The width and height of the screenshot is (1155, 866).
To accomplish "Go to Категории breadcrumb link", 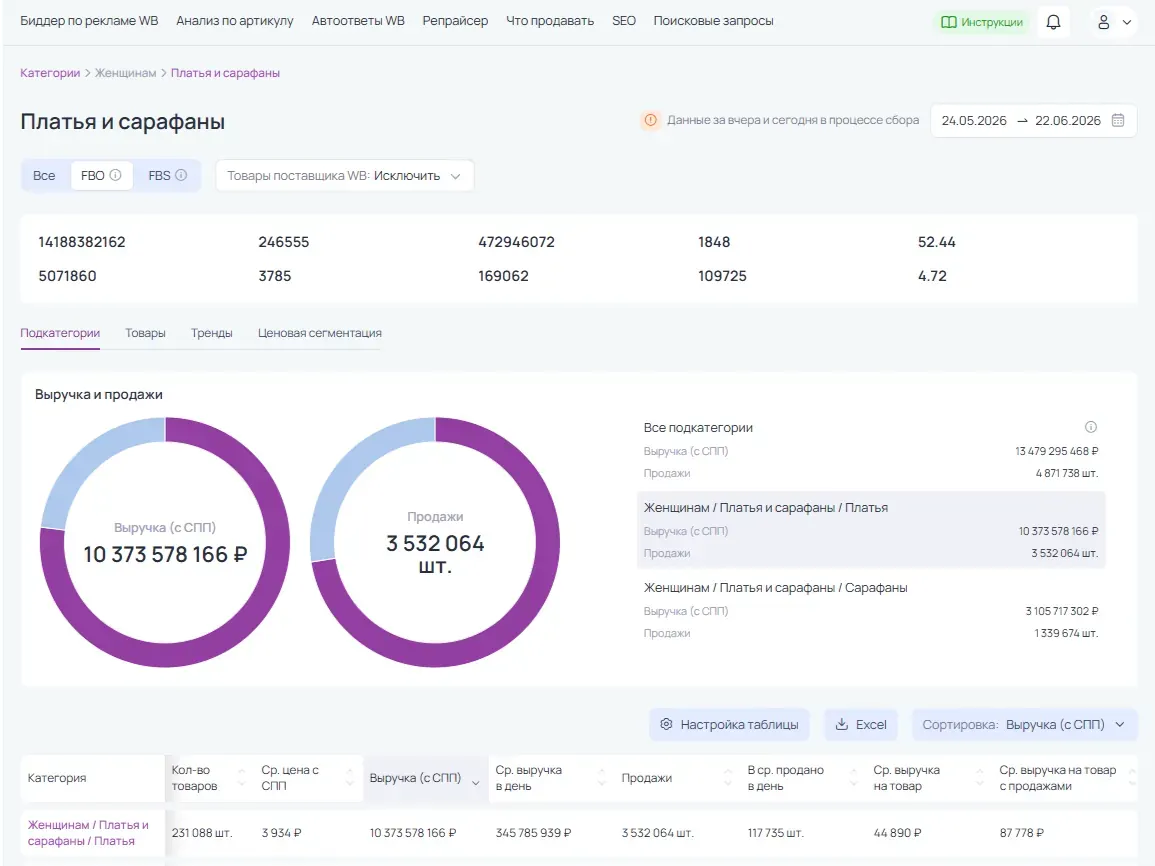I will (x=50, y=73).
